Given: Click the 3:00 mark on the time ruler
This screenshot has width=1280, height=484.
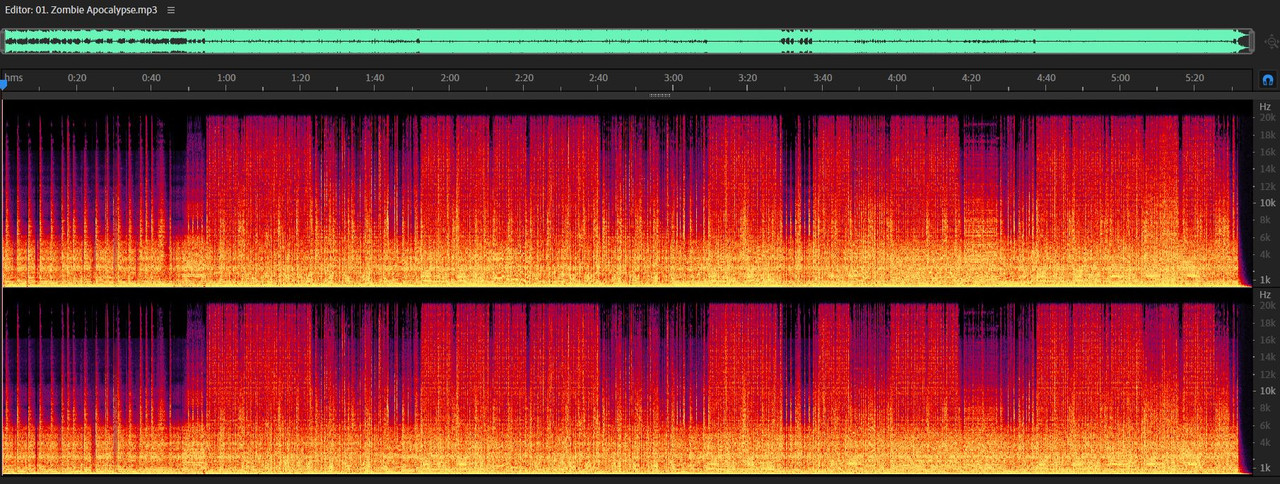Looking at the screenshot, I should pos(674,77).
